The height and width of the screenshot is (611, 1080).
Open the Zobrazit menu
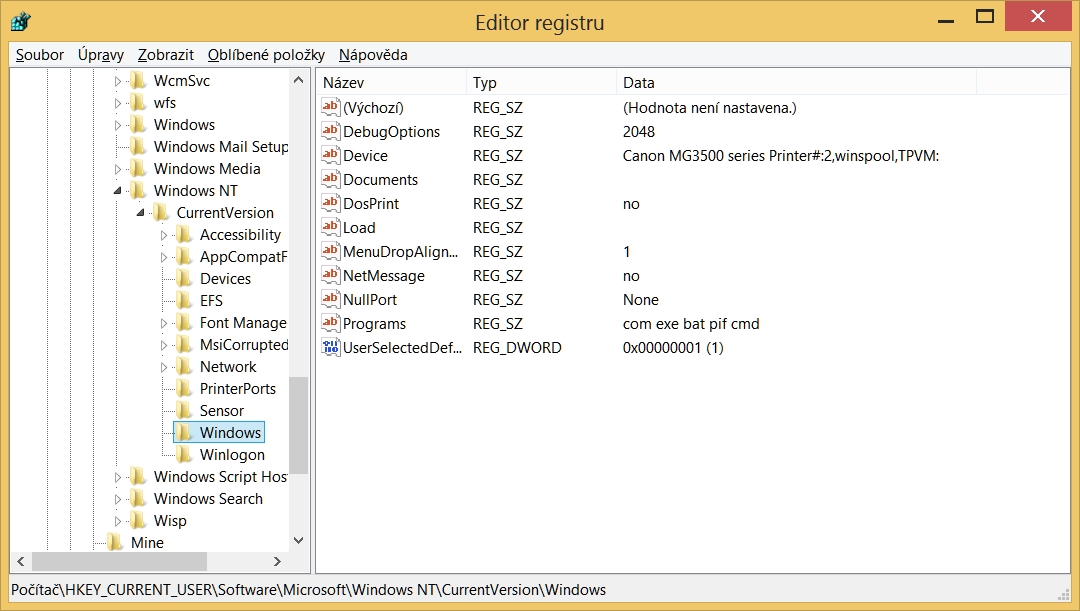tap(166, 55)
